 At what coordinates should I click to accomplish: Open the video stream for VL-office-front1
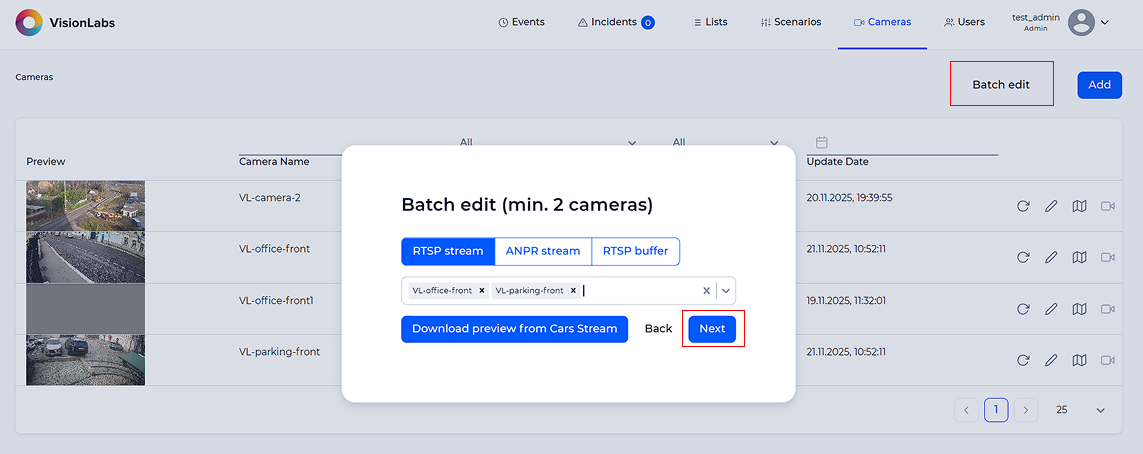click(x=1108, y=309)
